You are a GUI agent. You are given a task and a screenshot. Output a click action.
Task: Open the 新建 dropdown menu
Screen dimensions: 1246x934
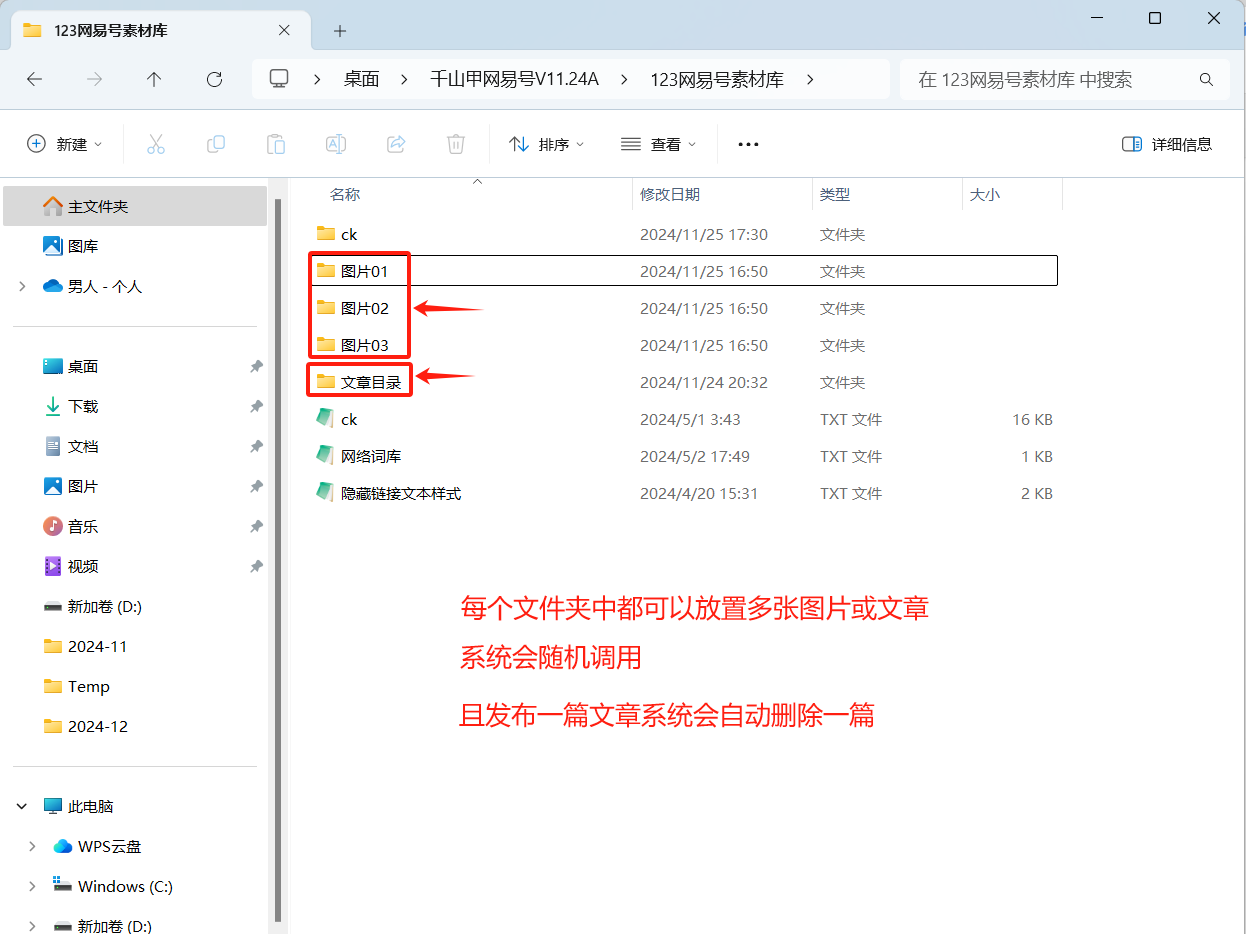coord(65,144)
